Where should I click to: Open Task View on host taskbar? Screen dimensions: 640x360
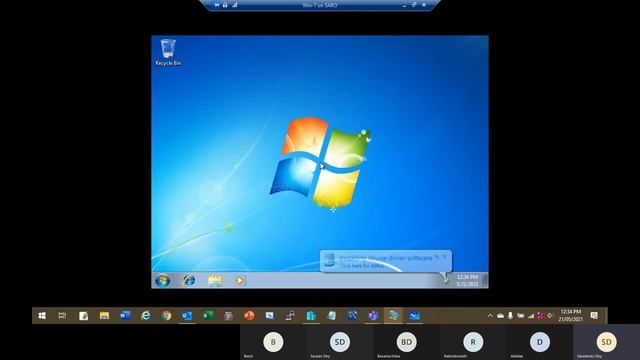point(62,316)
